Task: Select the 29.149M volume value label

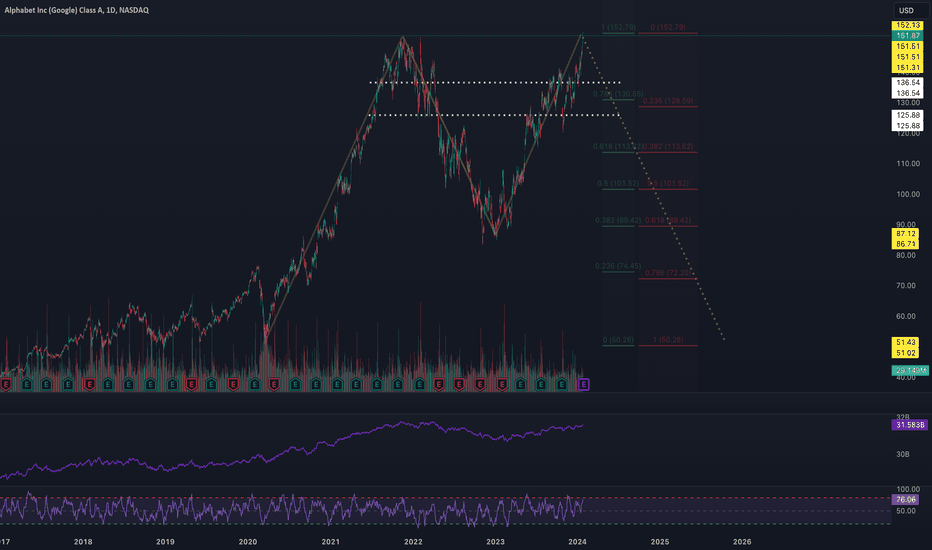Action: click(908, 370)
